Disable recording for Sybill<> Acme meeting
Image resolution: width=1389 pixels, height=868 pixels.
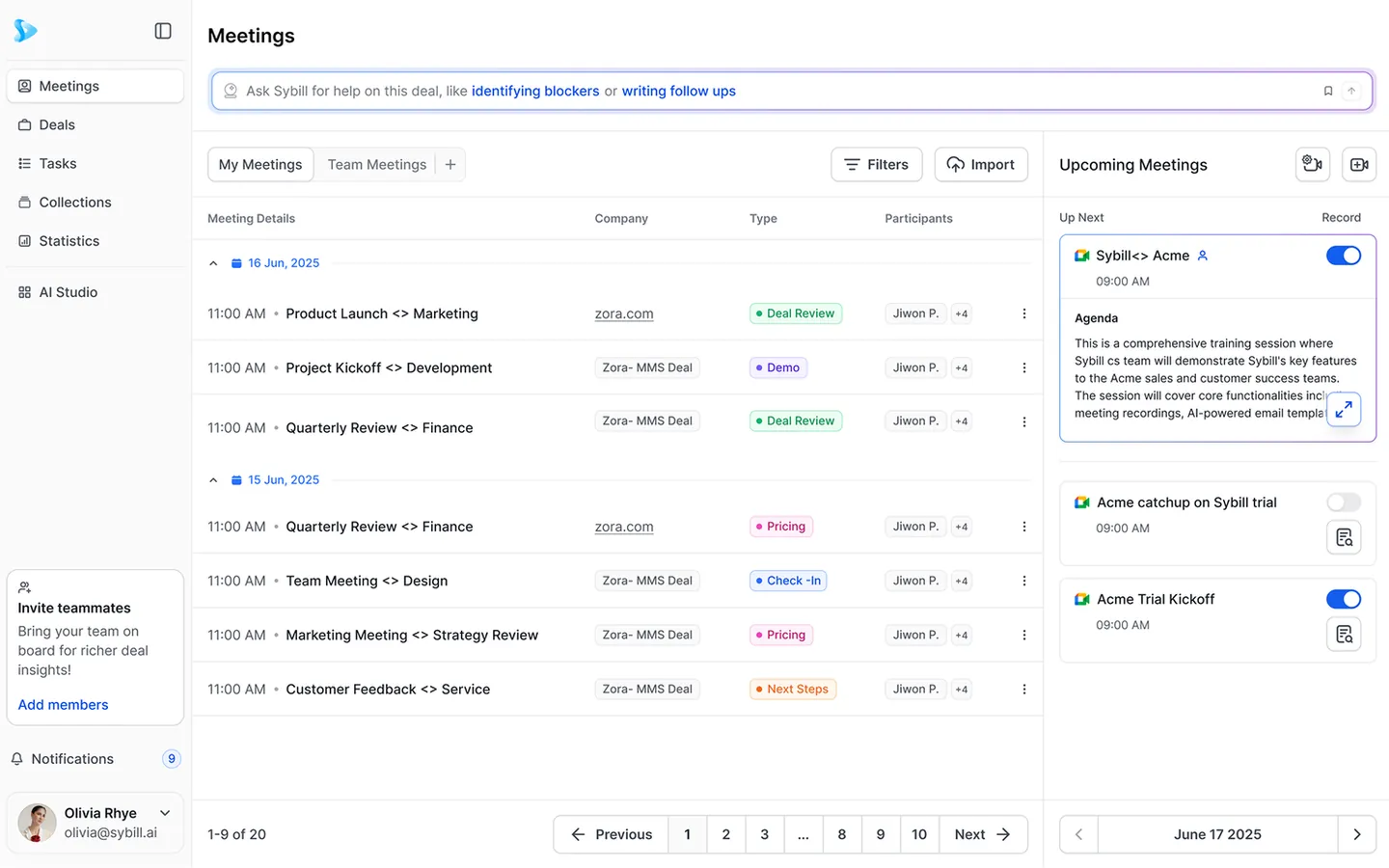tap(1344, 256)
